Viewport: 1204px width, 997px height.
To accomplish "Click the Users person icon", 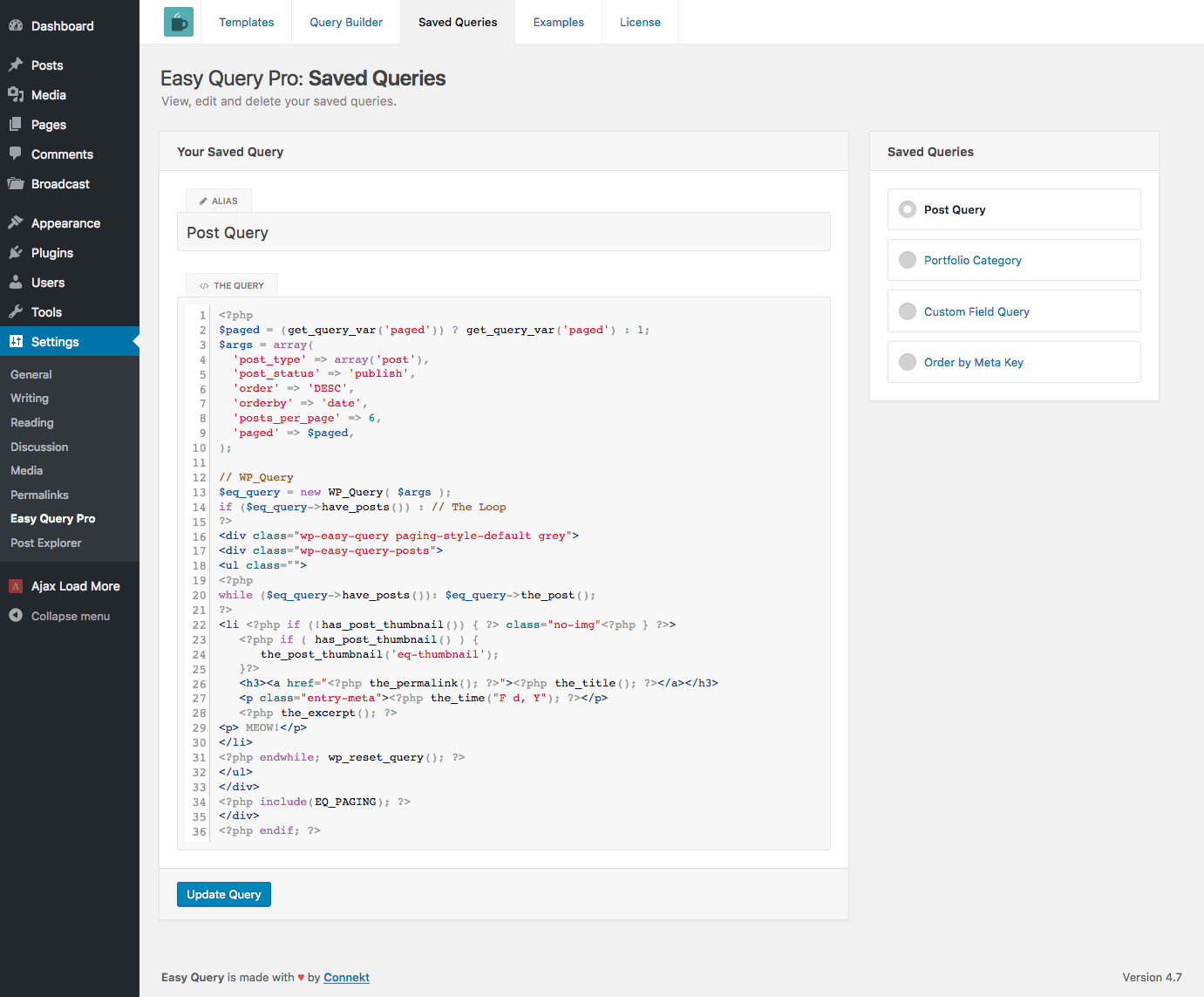I will tap(16, 283).
